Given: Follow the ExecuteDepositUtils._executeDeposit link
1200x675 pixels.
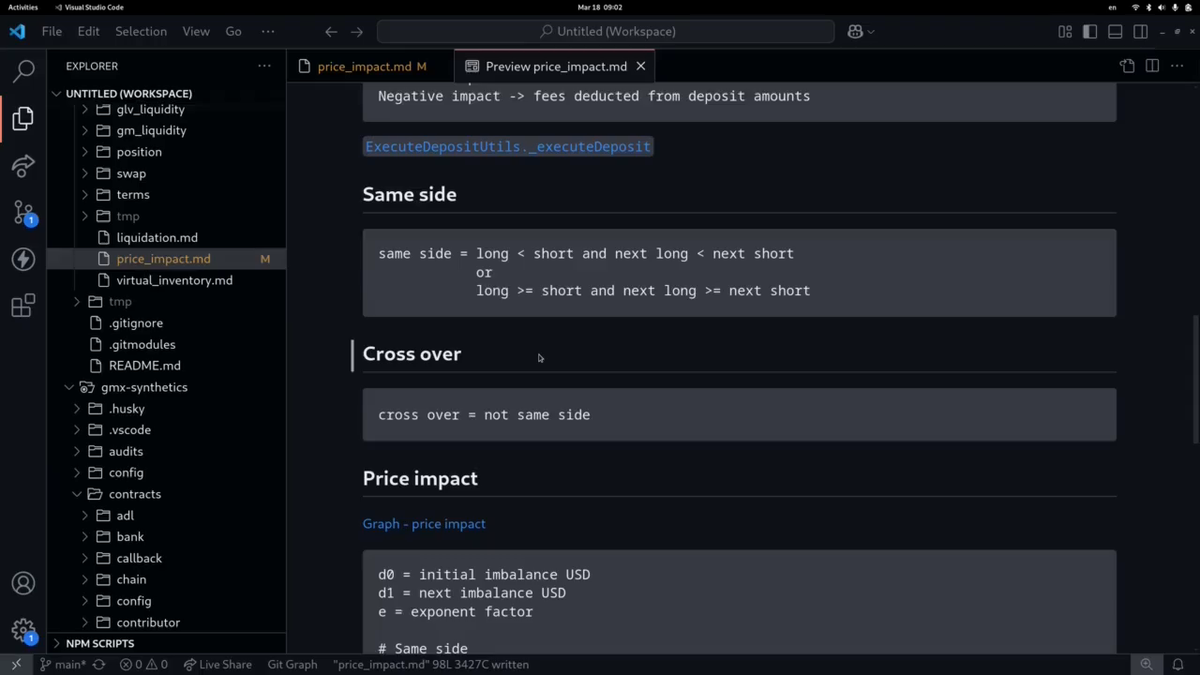Looking at the screenshot, I should tap(508, 147).
